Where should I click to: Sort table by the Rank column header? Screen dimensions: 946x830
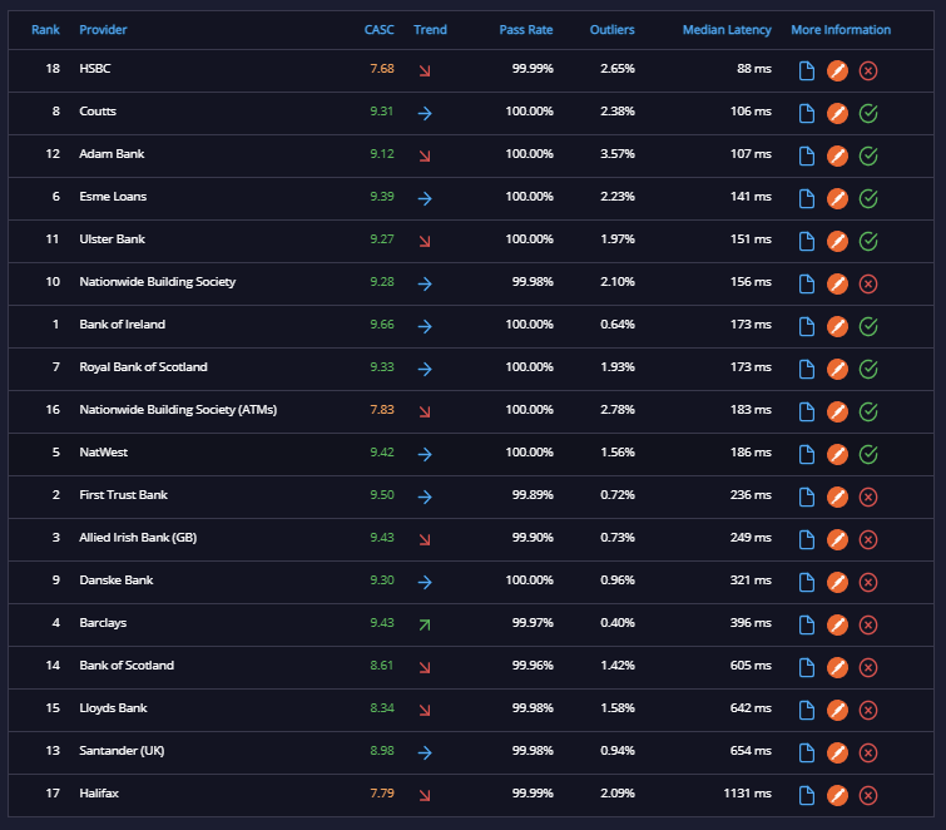point(45,30)
